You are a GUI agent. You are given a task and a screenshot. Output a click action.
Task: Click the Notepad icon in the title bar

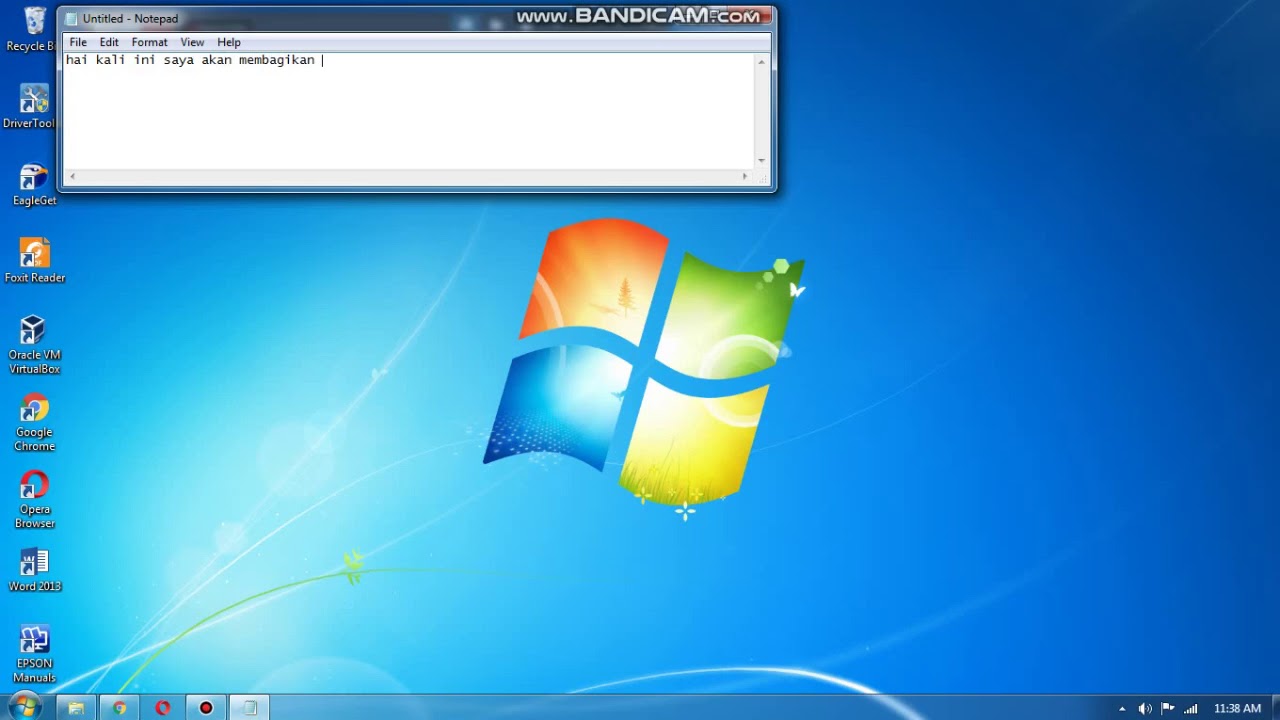[x=71, y=19]
